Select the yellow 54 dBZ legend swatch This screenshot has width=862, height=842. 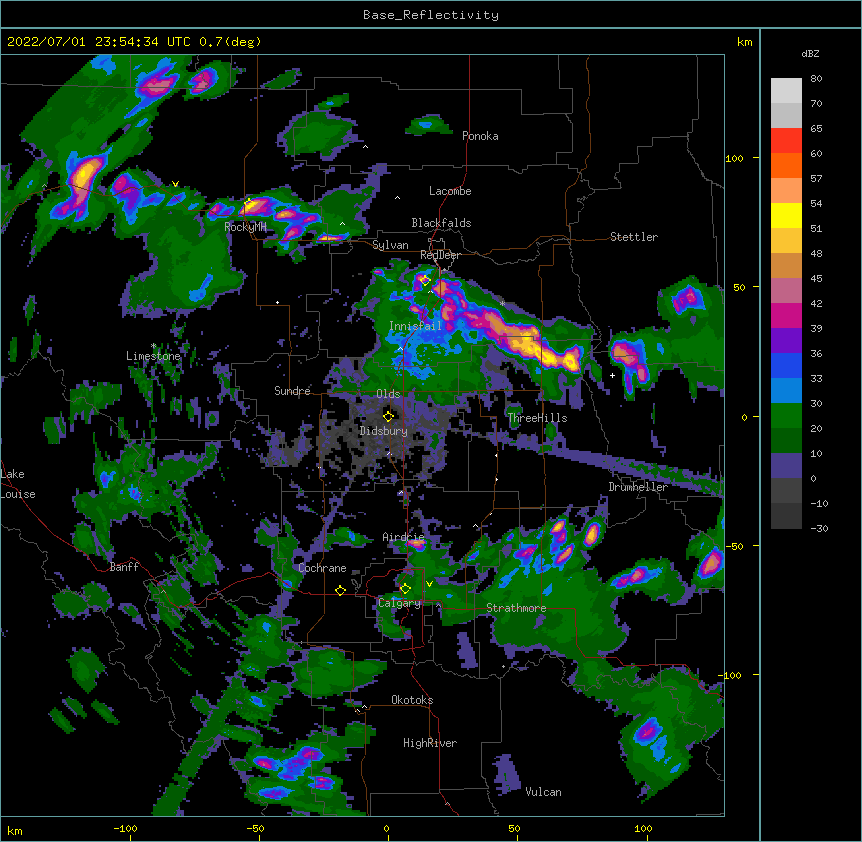(x=786, y=215)
